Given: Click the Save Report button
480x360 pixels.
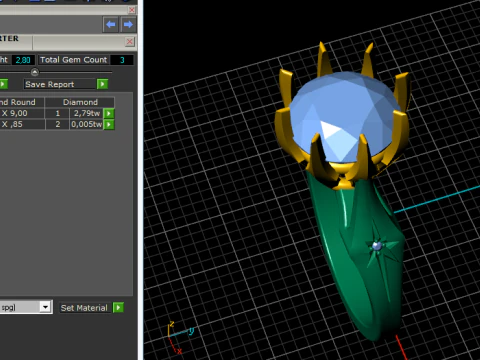Looking at the screenshot, I should tap(59, 84).
